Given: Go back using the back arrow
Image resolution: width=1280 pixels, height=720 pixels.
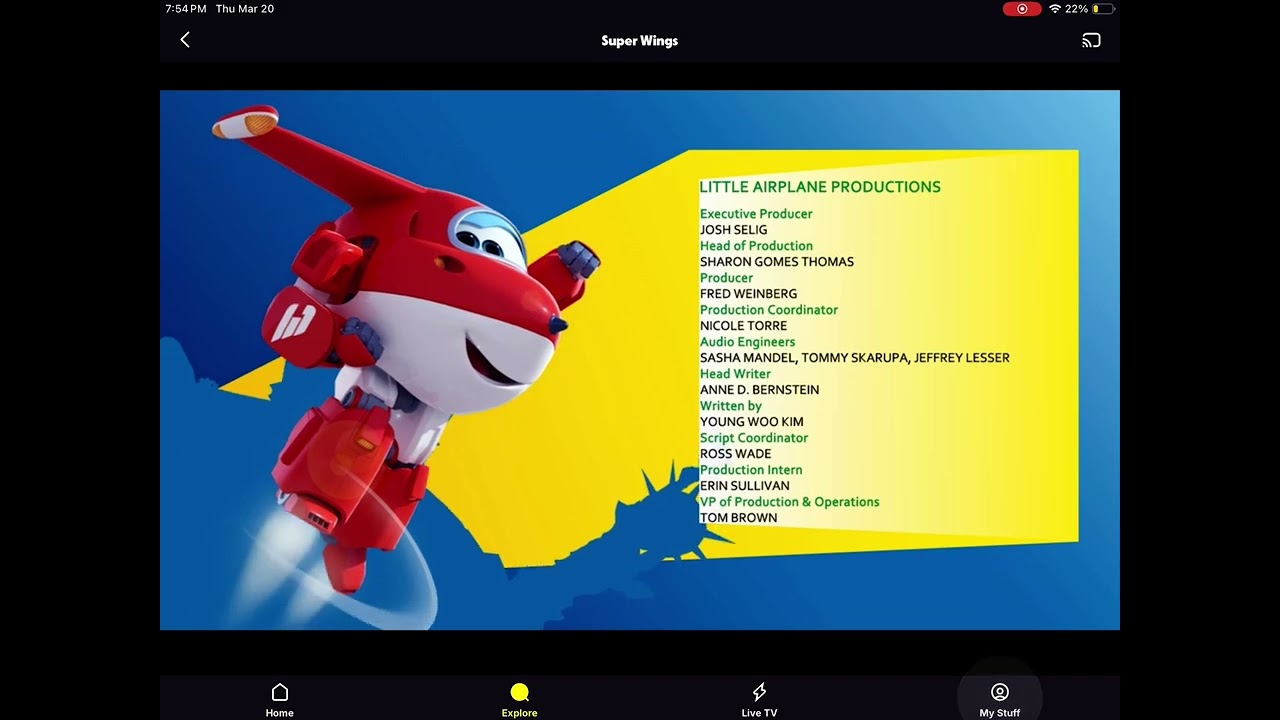Looking at the screenshot, I should [x=185, y=40].
